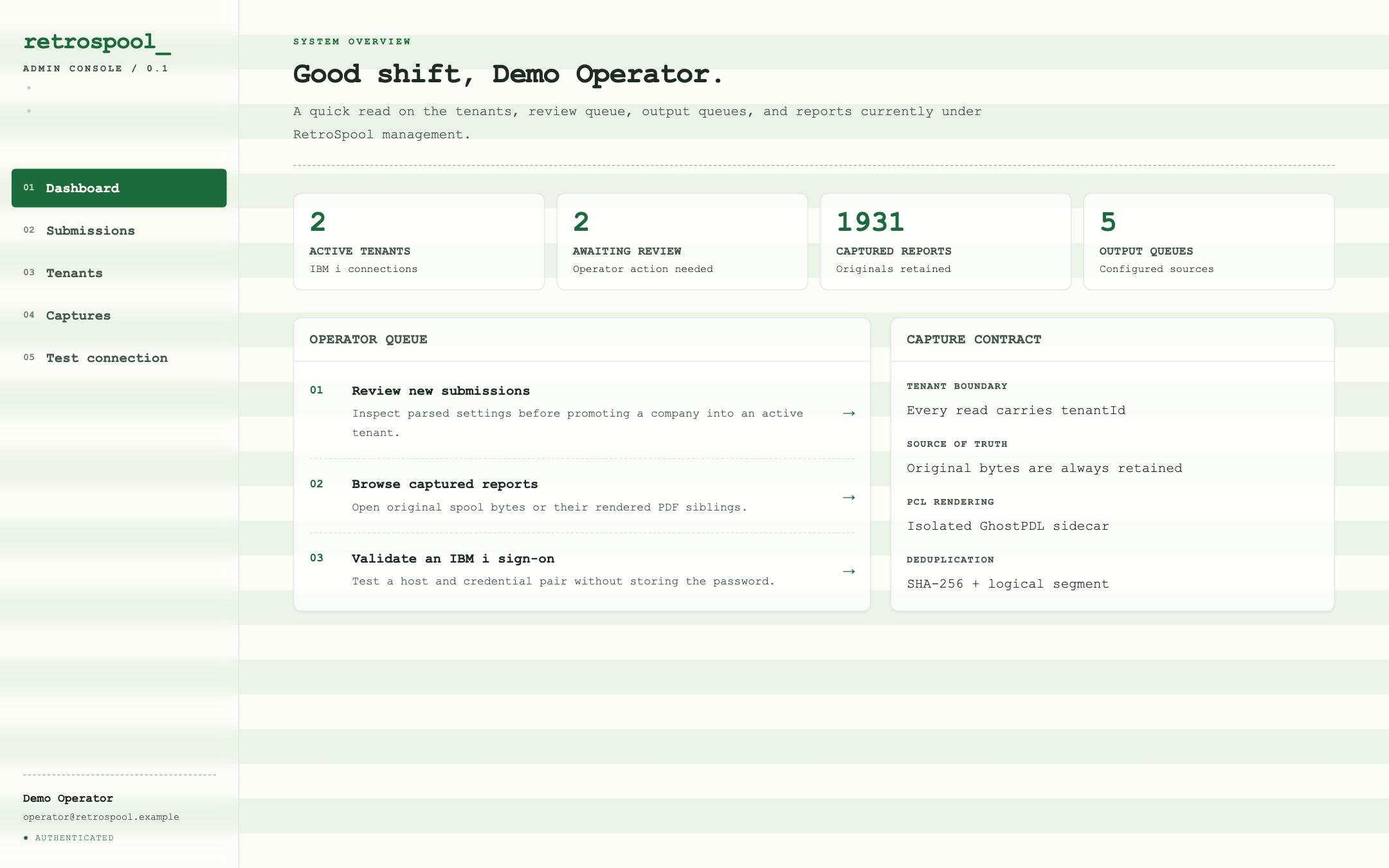The width and height of the screenshot is (1389, 868).
Task: Open Browse captured reports task
Action: 582,496
